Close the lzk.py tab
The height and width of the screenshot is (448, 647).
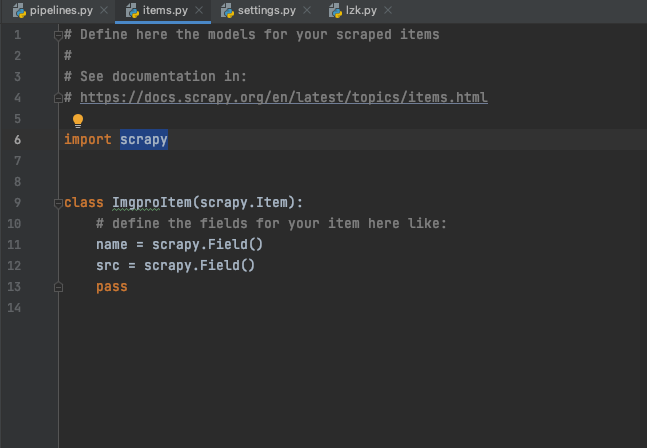coord(388,10)
